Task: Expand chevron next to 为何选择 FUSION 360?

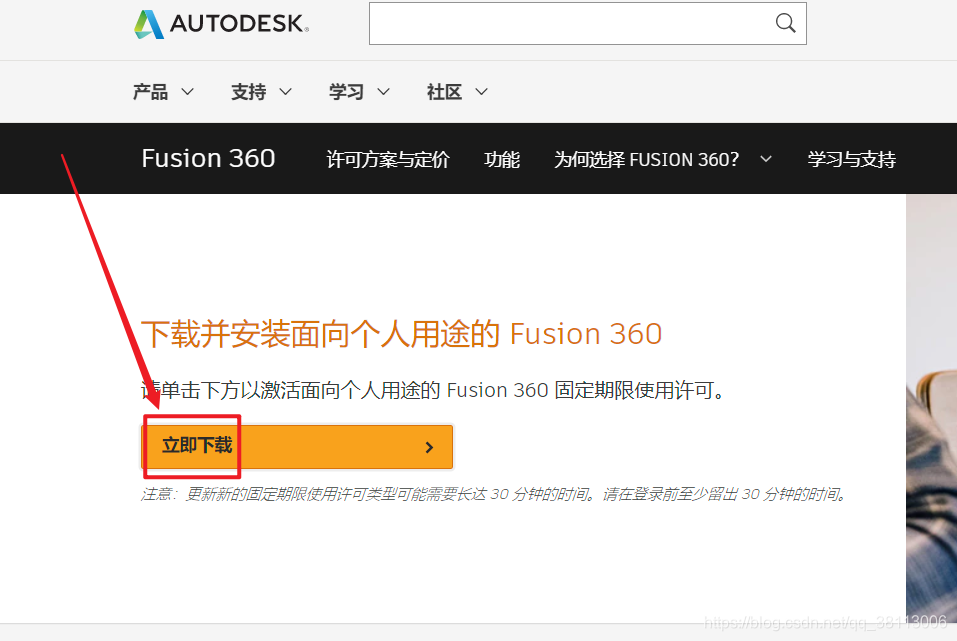Action: click(766, 159)
